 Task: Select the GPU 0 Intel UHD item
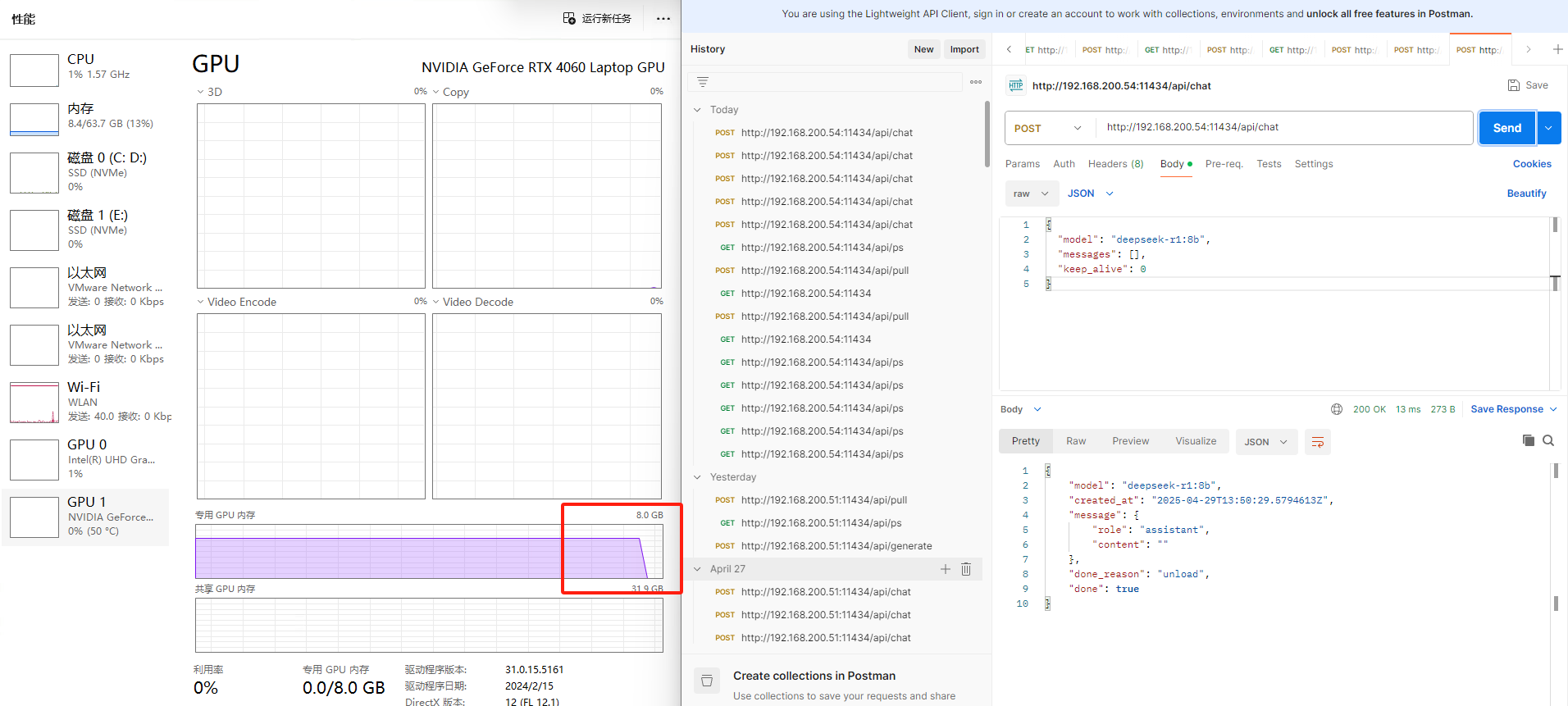coord(86,459)
